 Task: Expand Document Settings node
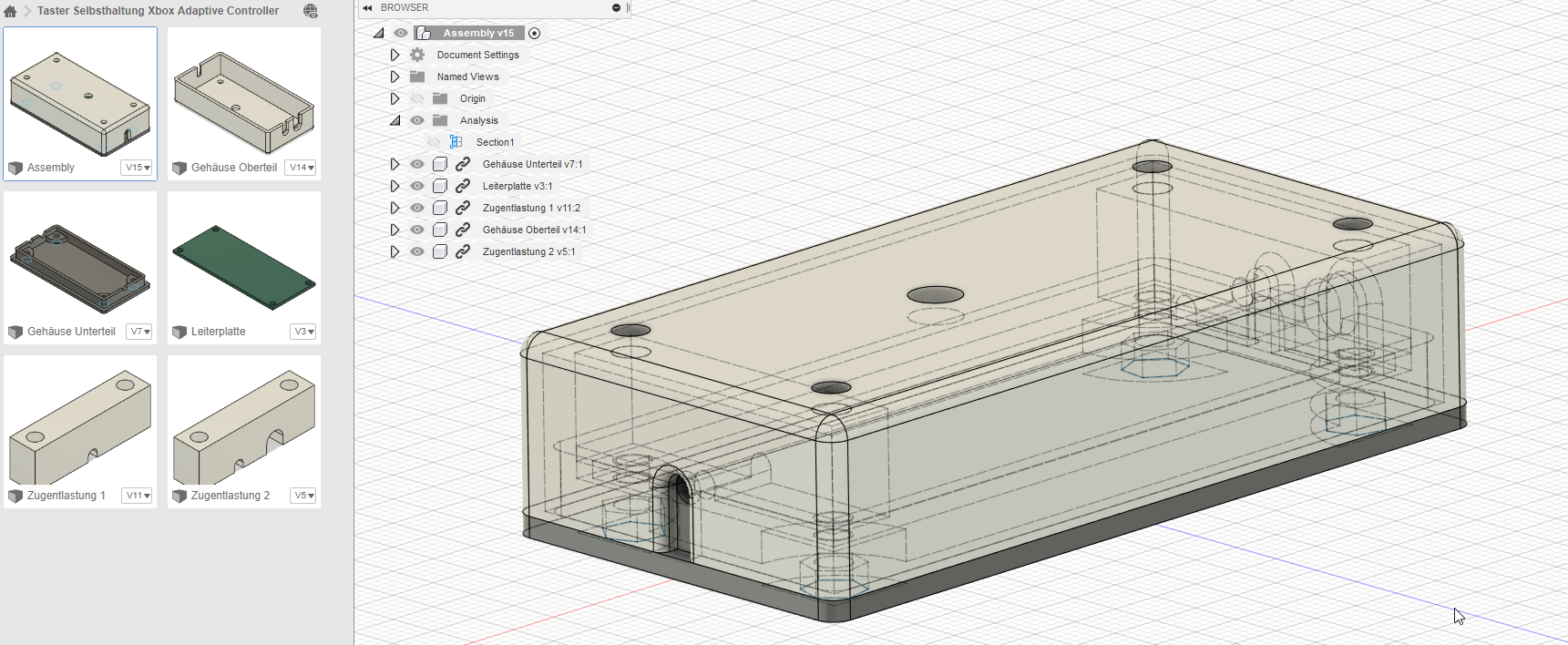click(395, 55)
